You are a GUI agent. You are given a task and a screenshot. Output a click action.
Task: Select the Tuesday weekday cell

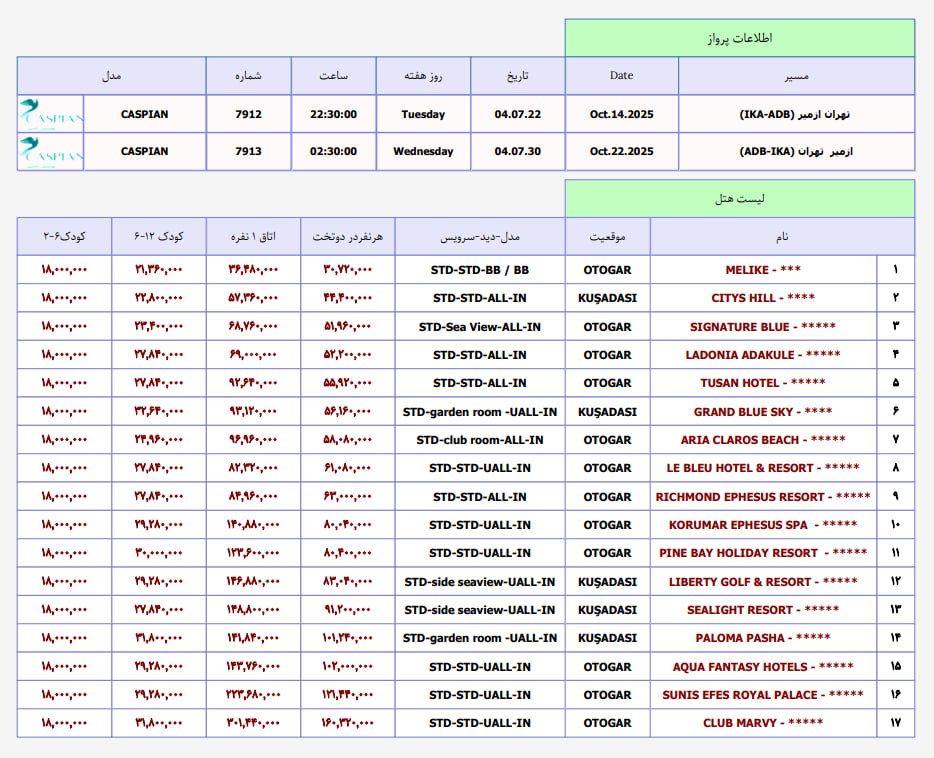423,114
